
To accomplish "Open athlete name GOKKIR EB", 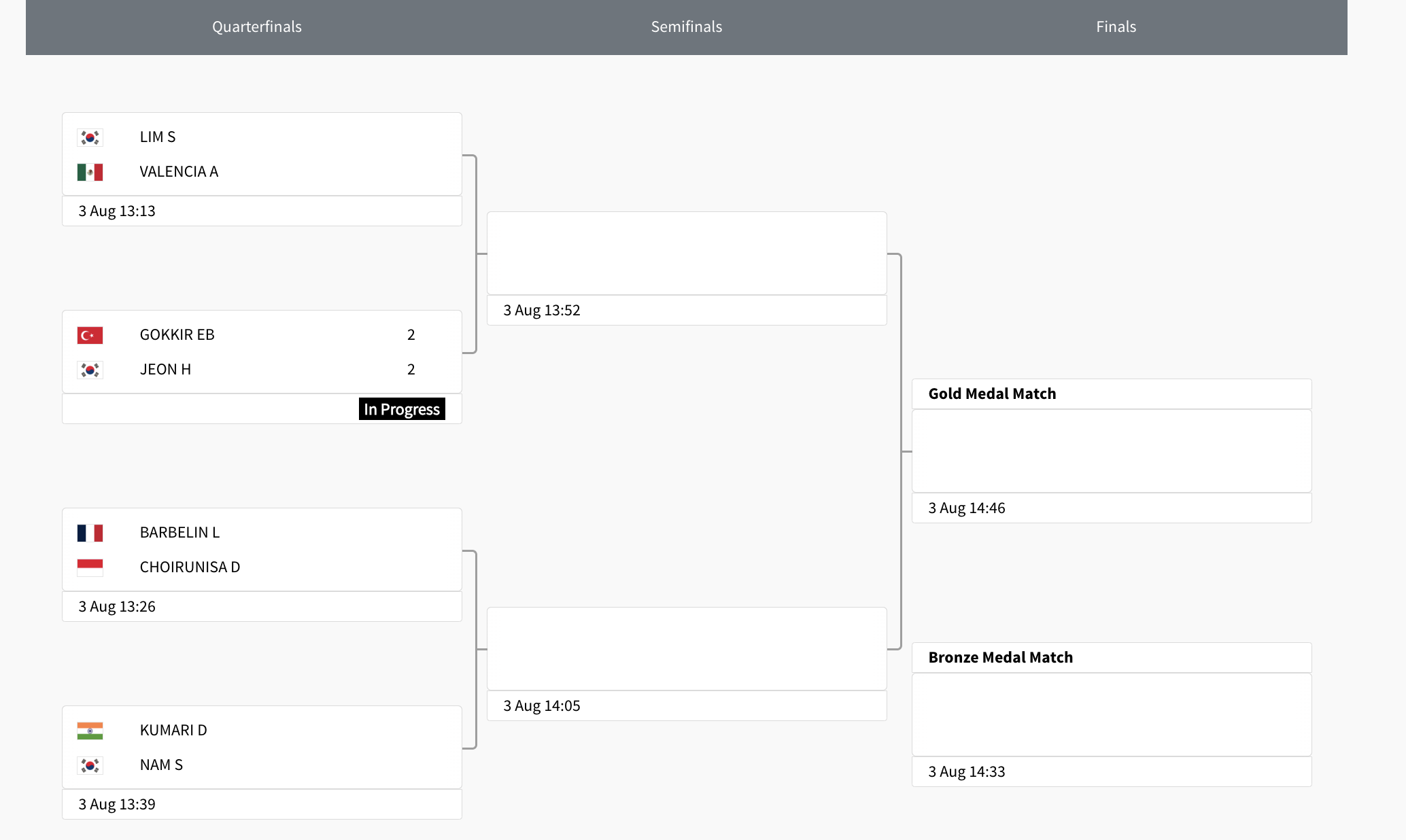I will tap(177, 335).
